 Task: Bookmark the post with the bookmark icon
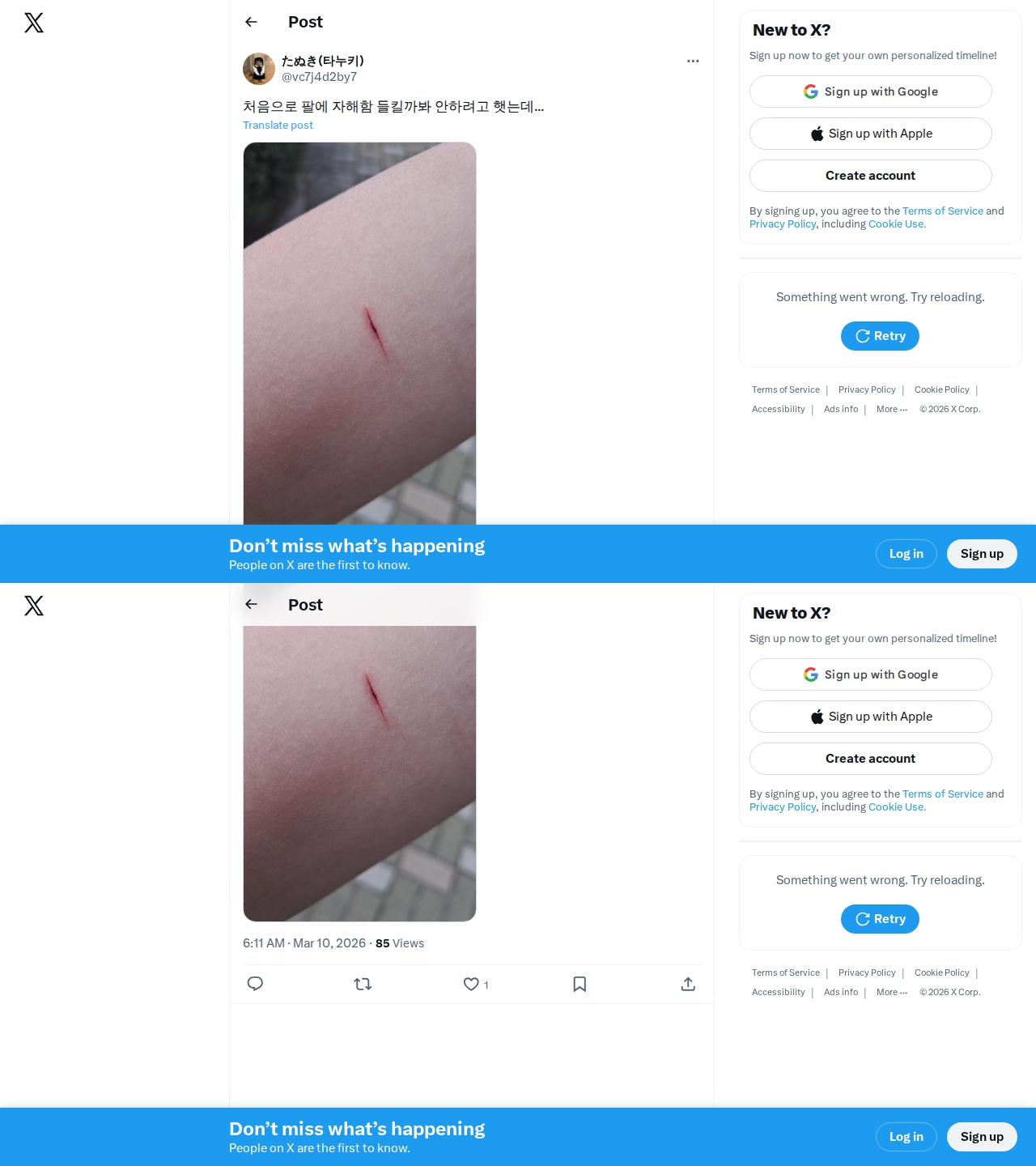click(580, 984)
